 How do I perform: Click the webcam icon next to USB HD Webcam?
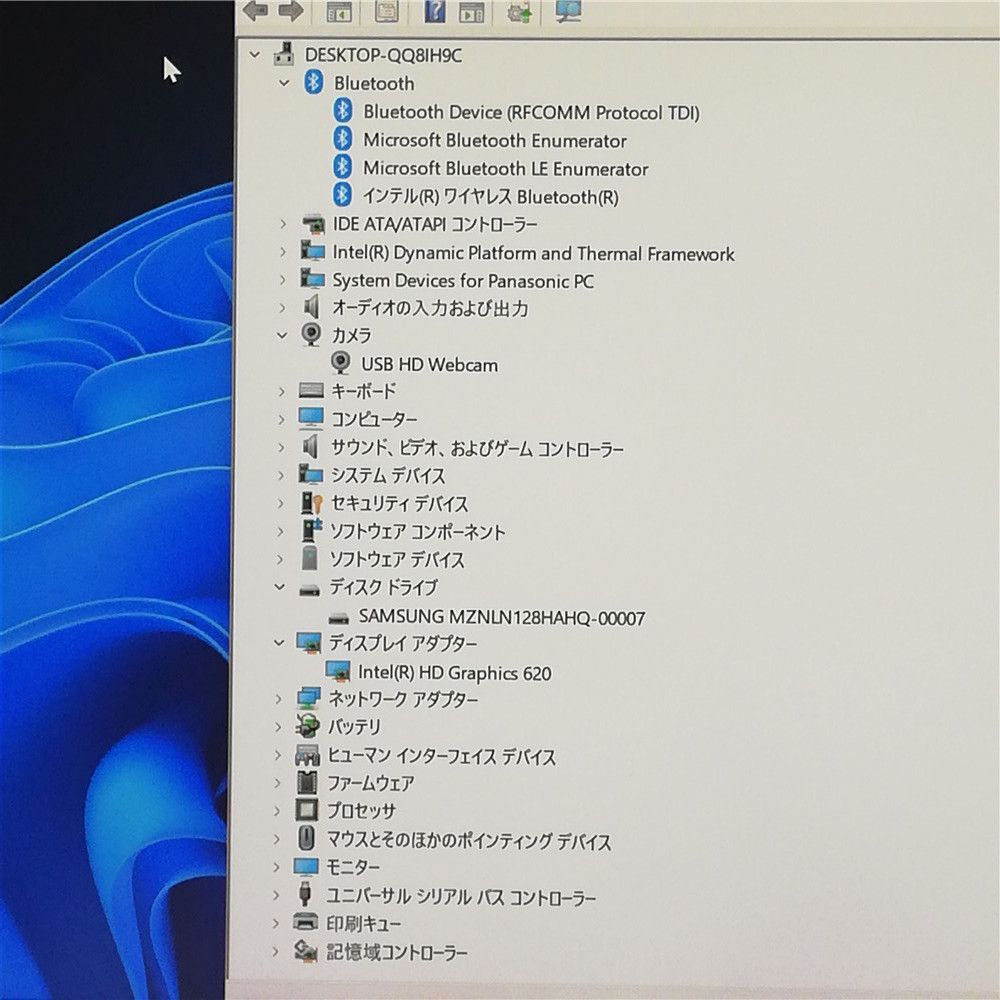[341, 363]
